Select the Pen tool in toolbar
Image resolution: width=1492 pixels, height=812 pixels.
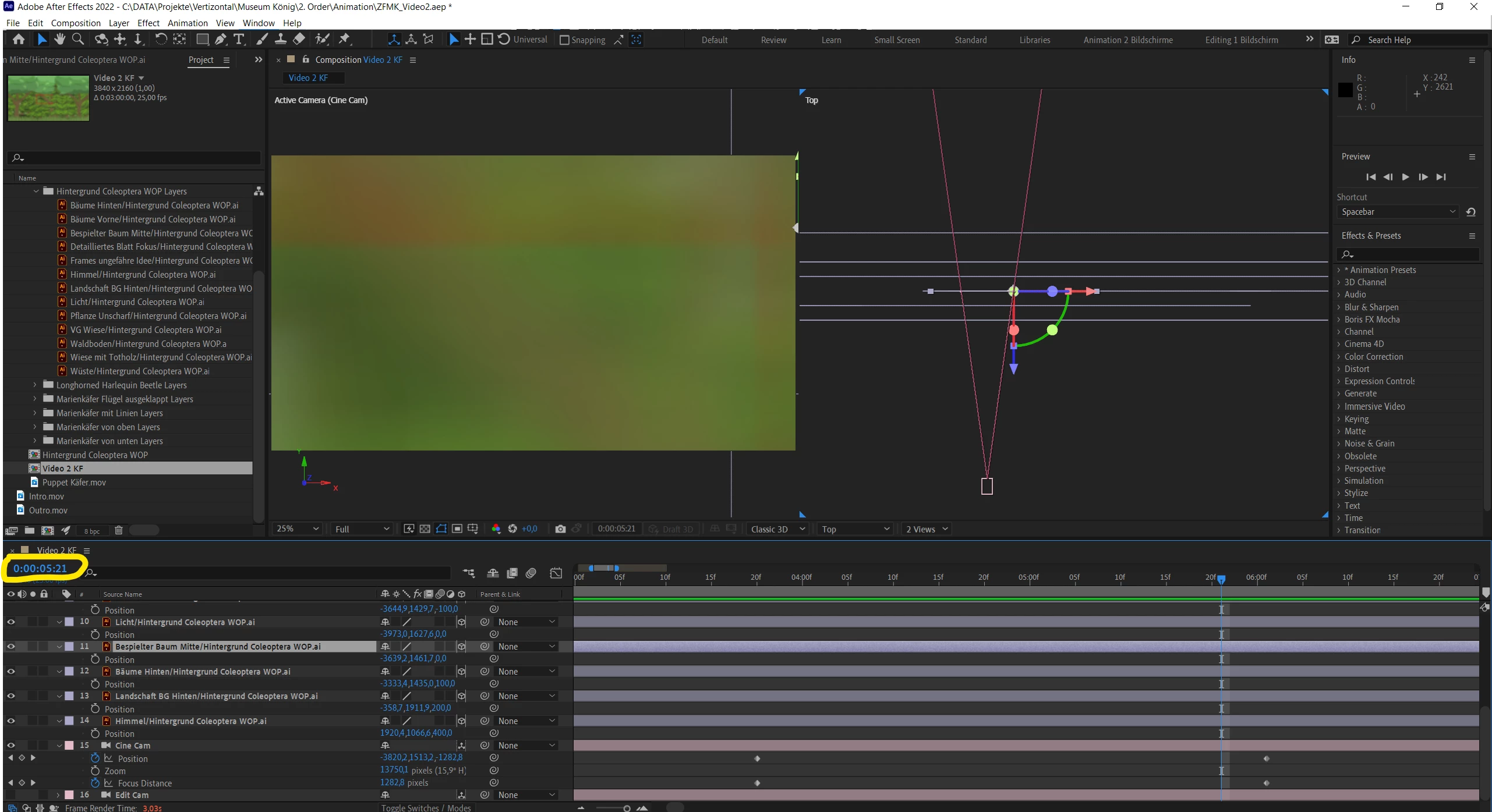221,39
